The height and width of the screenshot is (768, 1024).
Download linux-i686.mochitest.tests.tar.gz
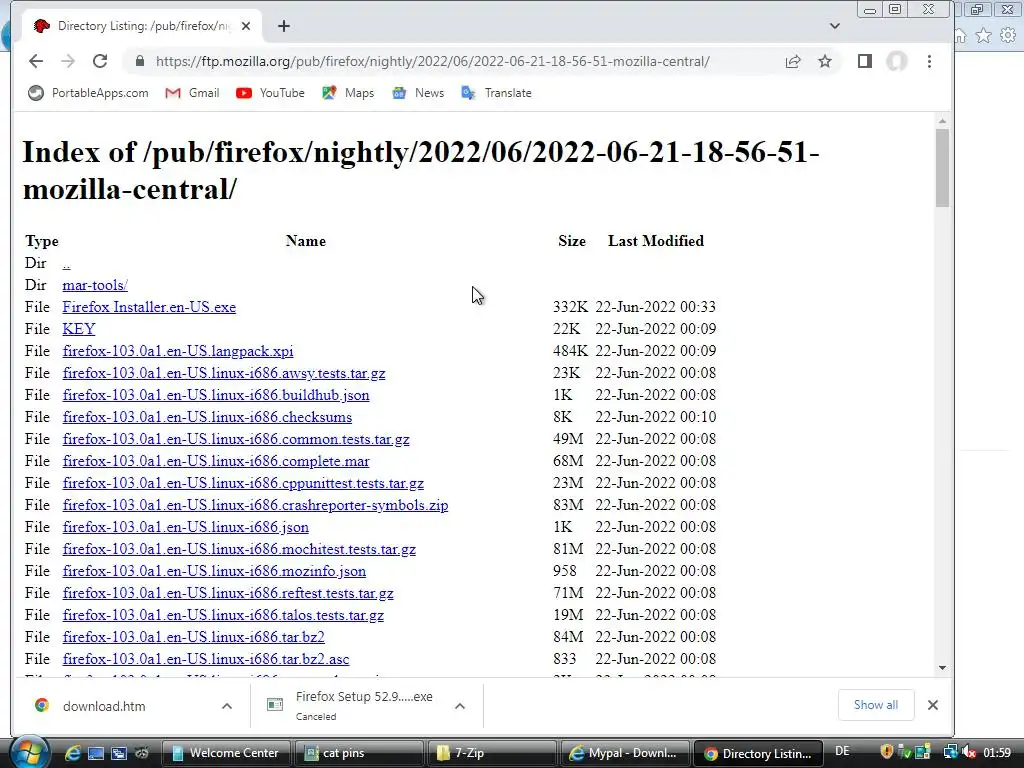tap(239, 549)
